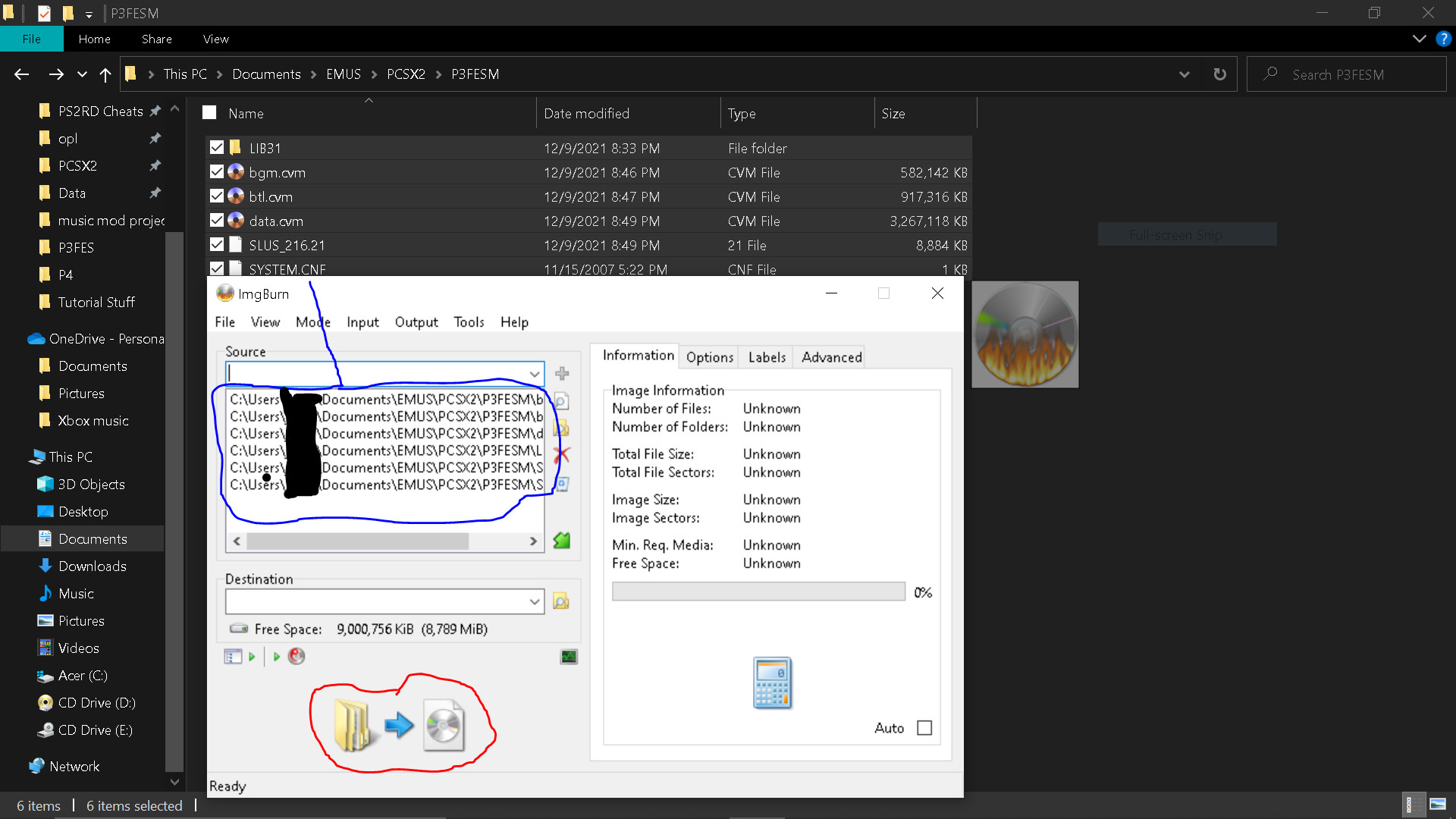The height and width of the screenshot is (819, 1456).
Task: Click the browse destination disc icon
Action: (561, 601)
